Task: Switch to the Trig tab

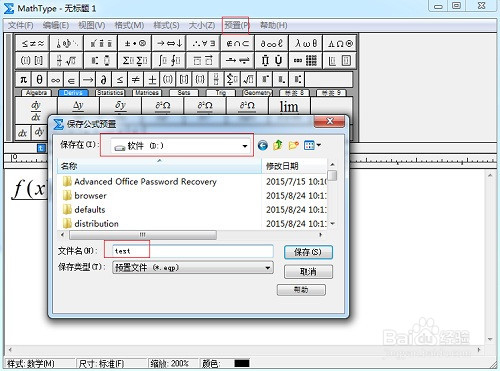Action: click(x=221, y=93)
